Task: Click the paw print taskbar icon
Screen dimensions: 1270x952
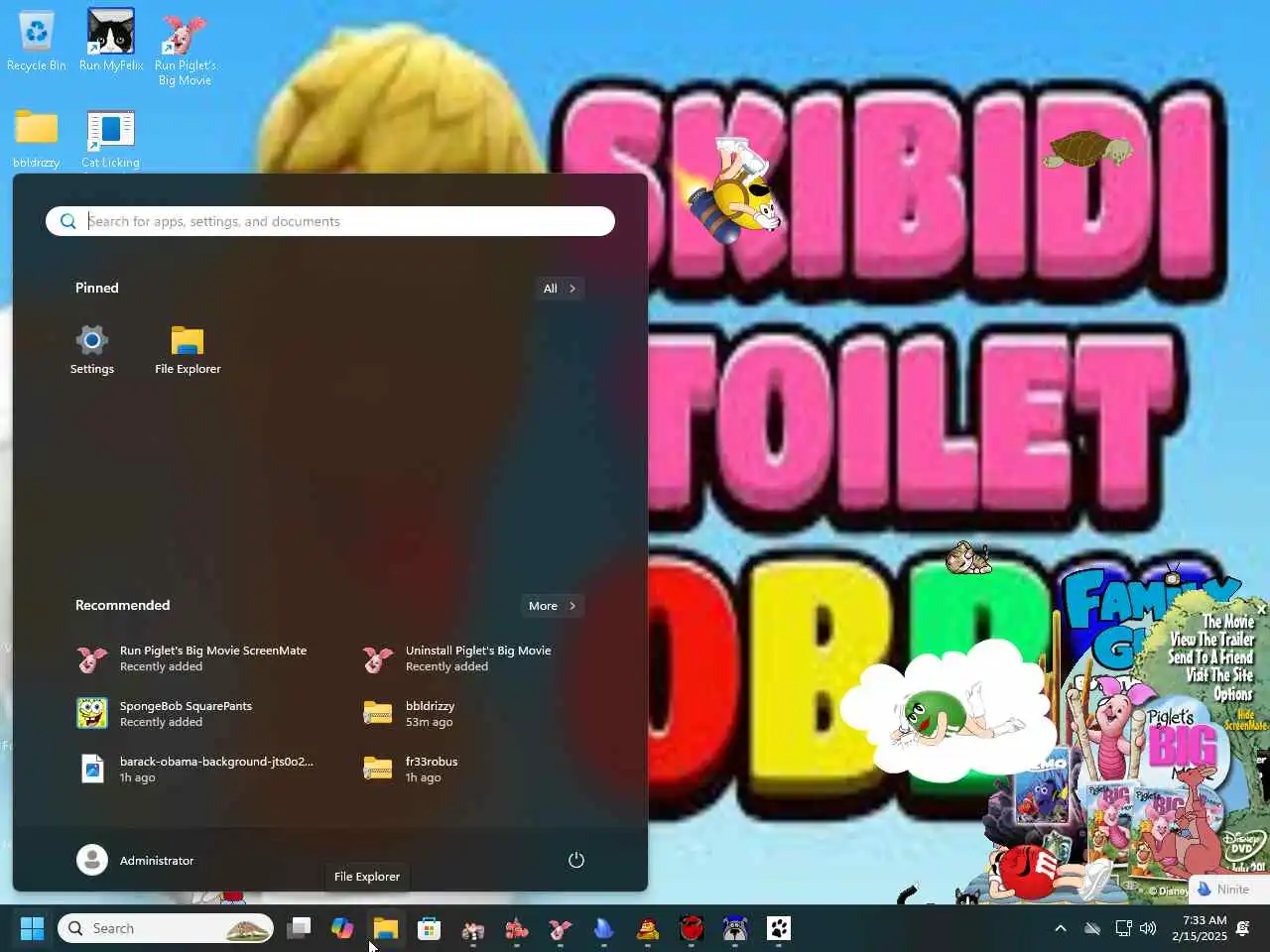Action: point(779,928)
